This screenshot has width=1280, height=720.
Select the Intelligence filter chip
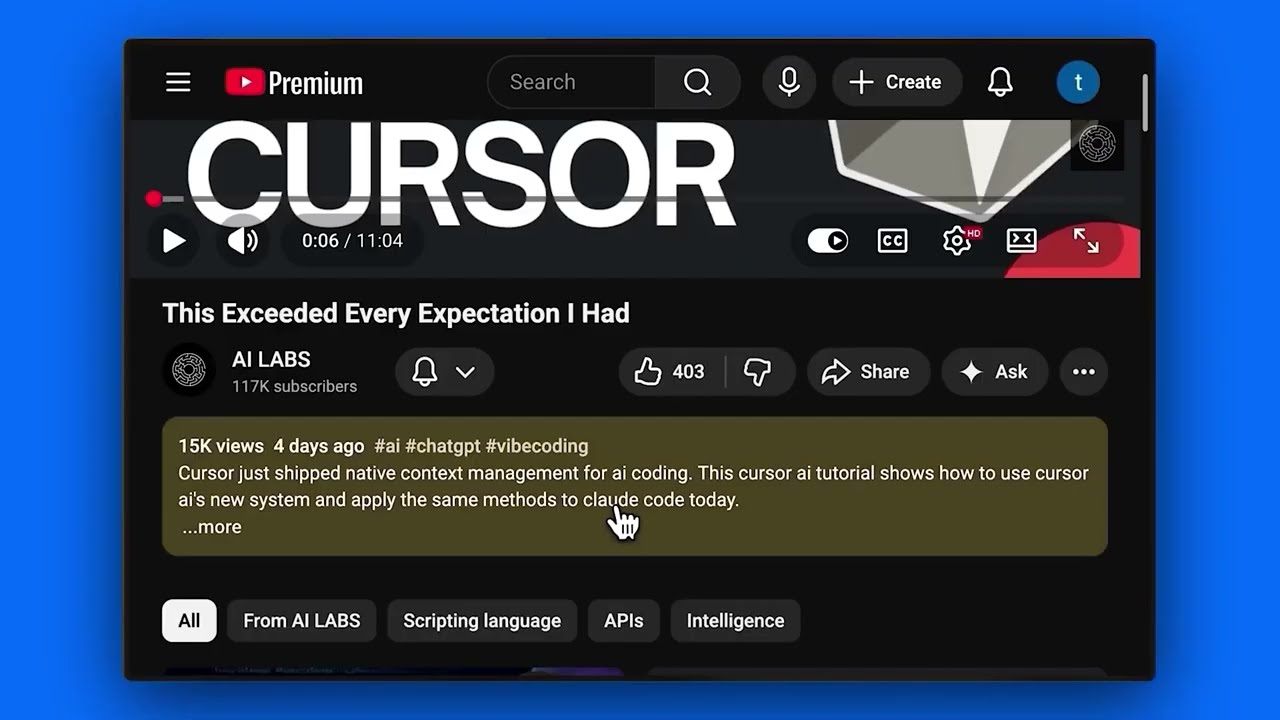(x=735, y=621)
